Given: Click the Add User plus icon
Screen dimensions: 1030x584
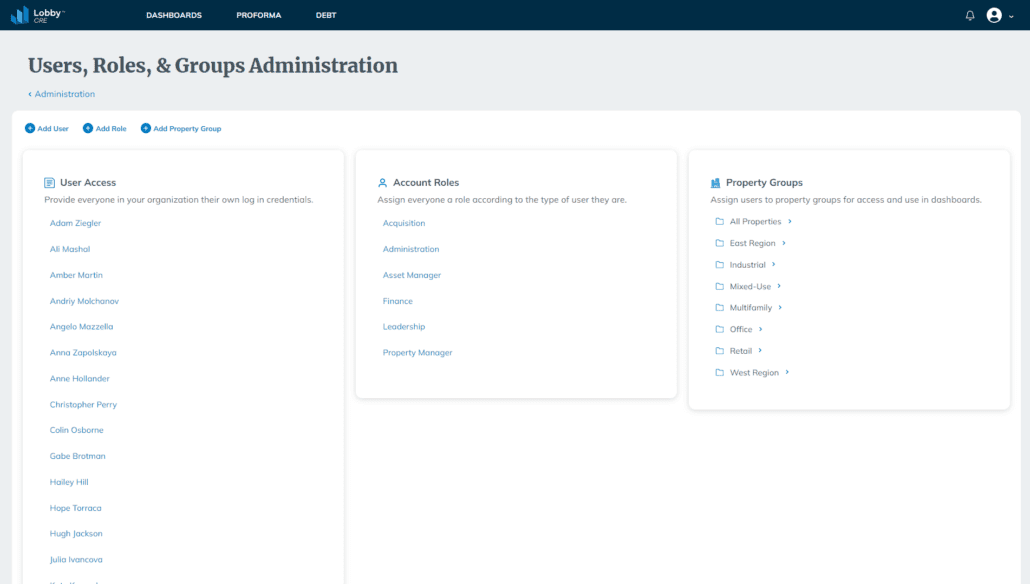Looking at the screenshot, I should 30,129.
